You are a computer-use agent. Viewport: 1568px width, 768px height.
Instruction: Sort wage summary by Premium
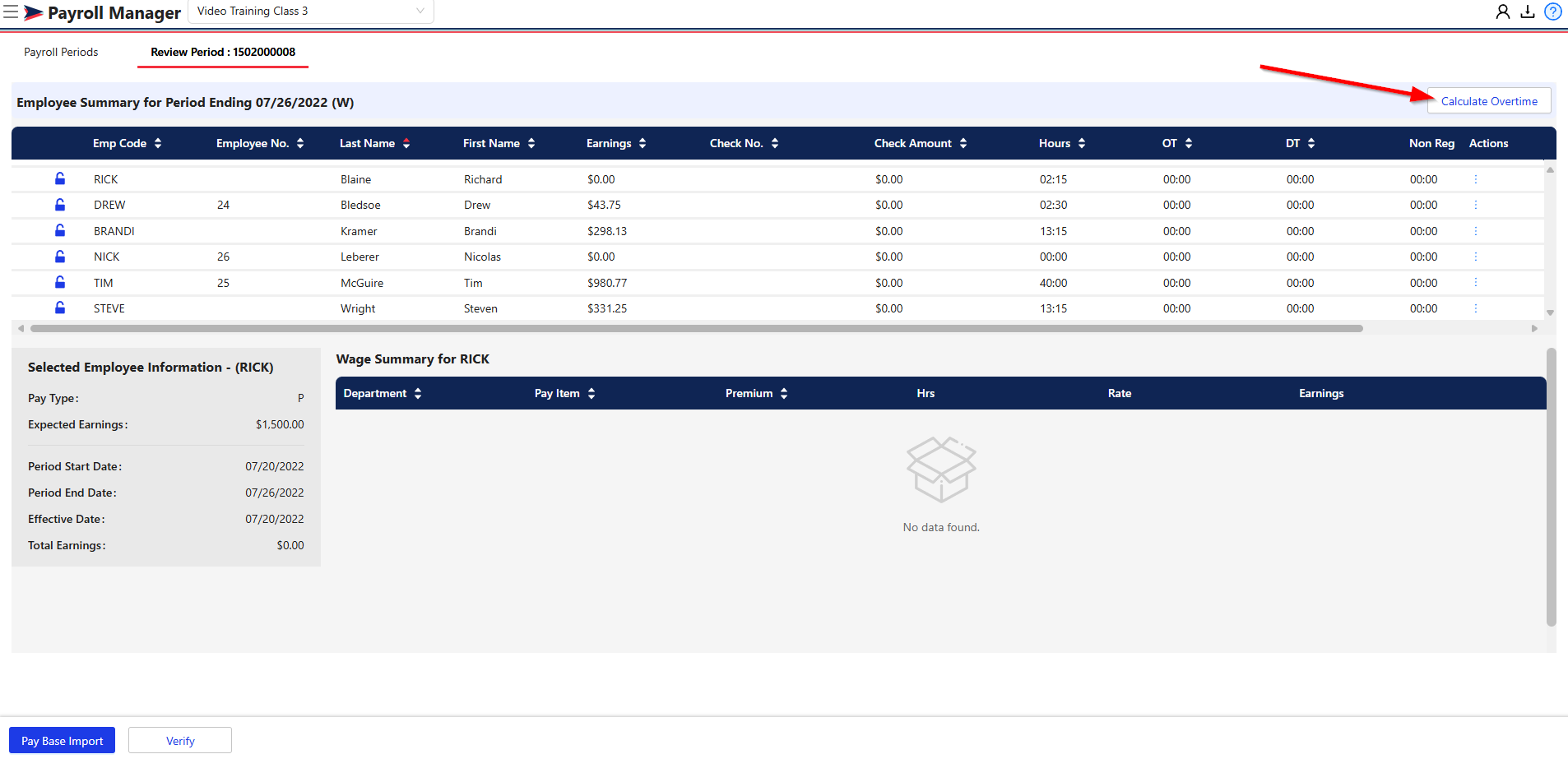coord(784,393)
